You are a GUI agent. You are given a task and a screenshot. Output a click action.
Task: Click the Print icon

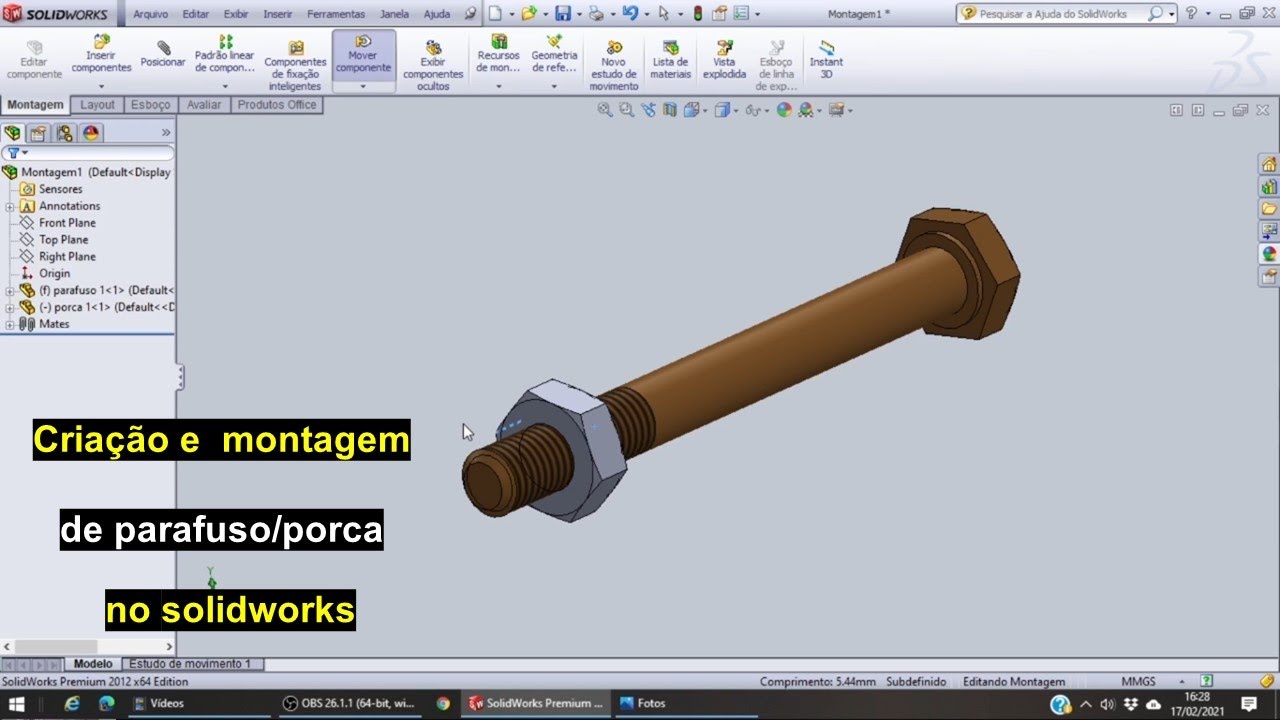tap(596, 14)
